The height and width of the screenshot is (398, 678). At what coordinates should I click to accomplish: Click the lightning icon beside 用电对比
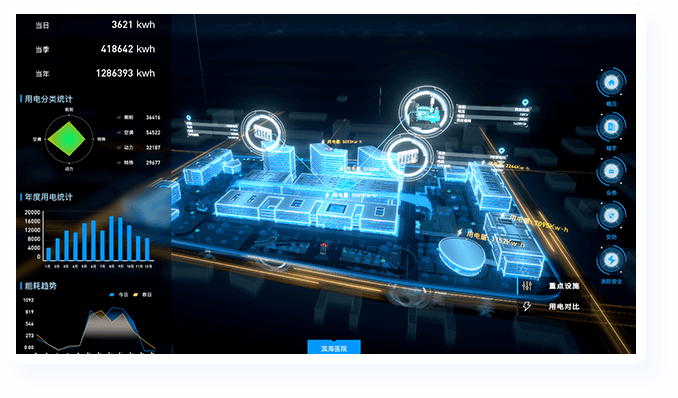point(527,306)
